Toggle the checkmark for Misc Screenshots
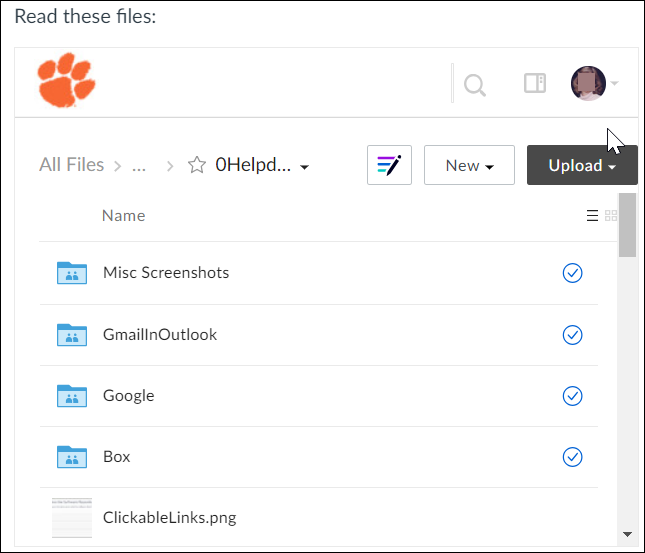Image resolution: width=645 pixels, height=553 pixels. point(572,273)
